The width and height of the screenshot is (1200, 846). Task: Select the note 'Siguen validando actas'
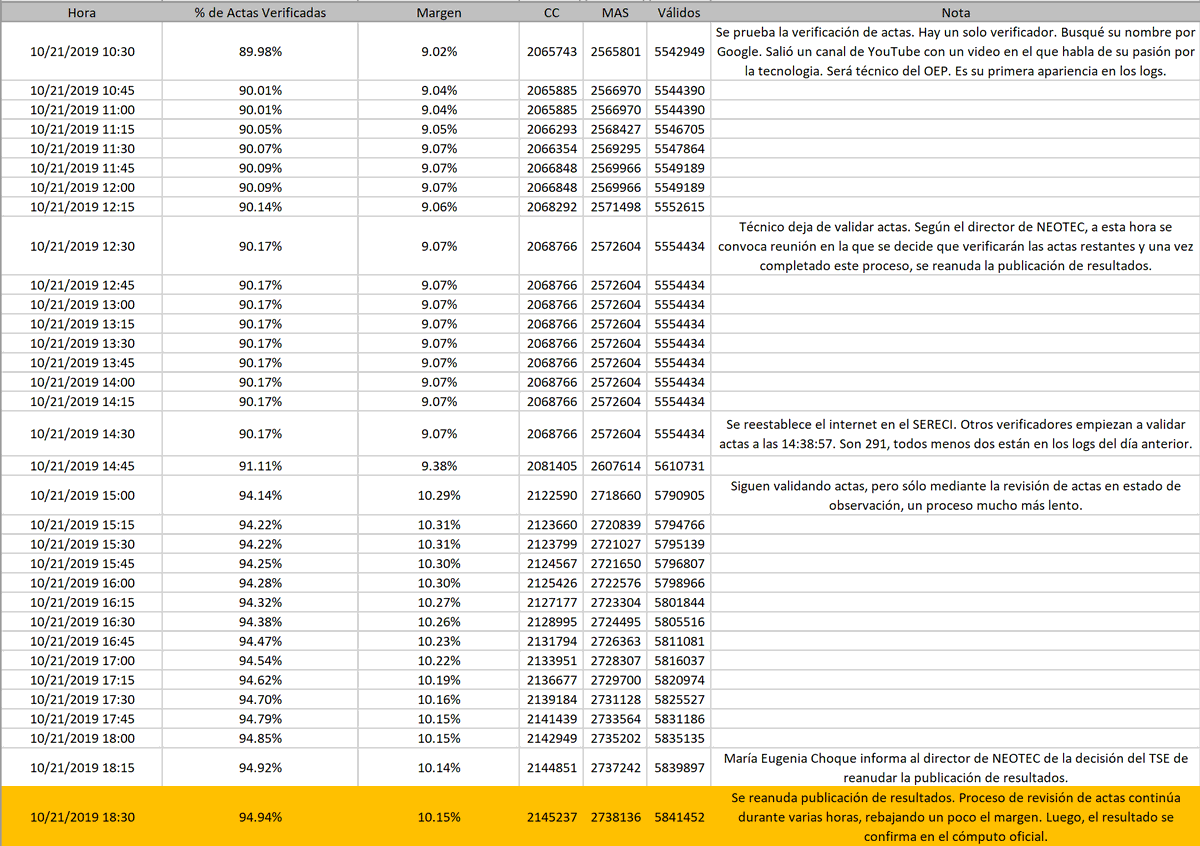coord(955,495)
